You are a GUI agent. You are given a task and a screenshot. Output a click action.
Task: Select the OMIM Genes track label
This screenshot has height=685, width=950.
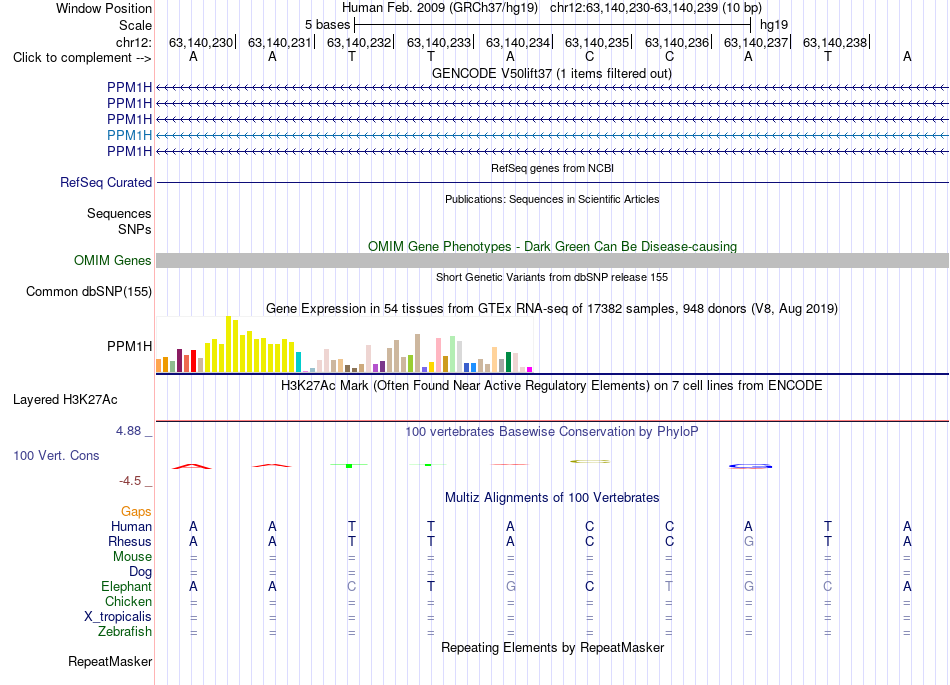click(113, 260)
